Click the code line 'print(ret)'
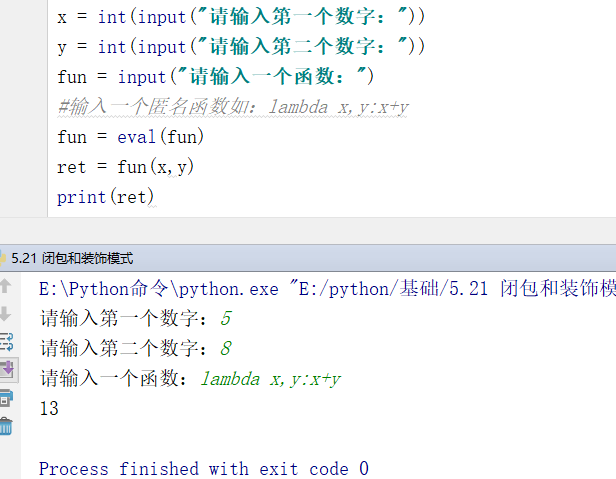616x479 pixels. [105, 197]
